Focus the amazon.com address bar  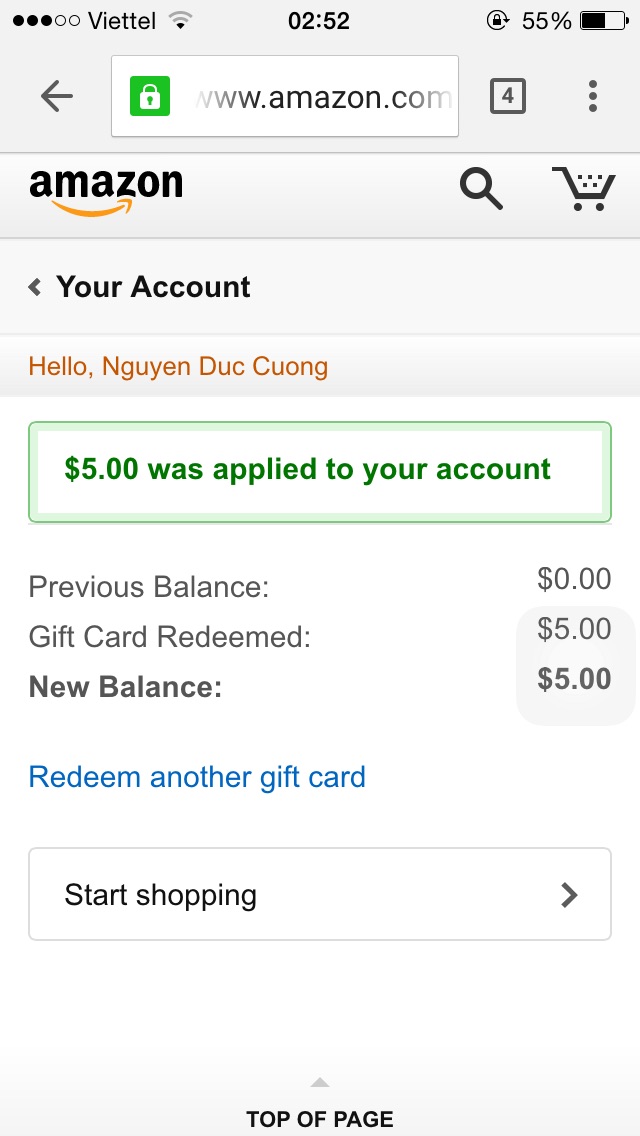[x=320, y=97]
